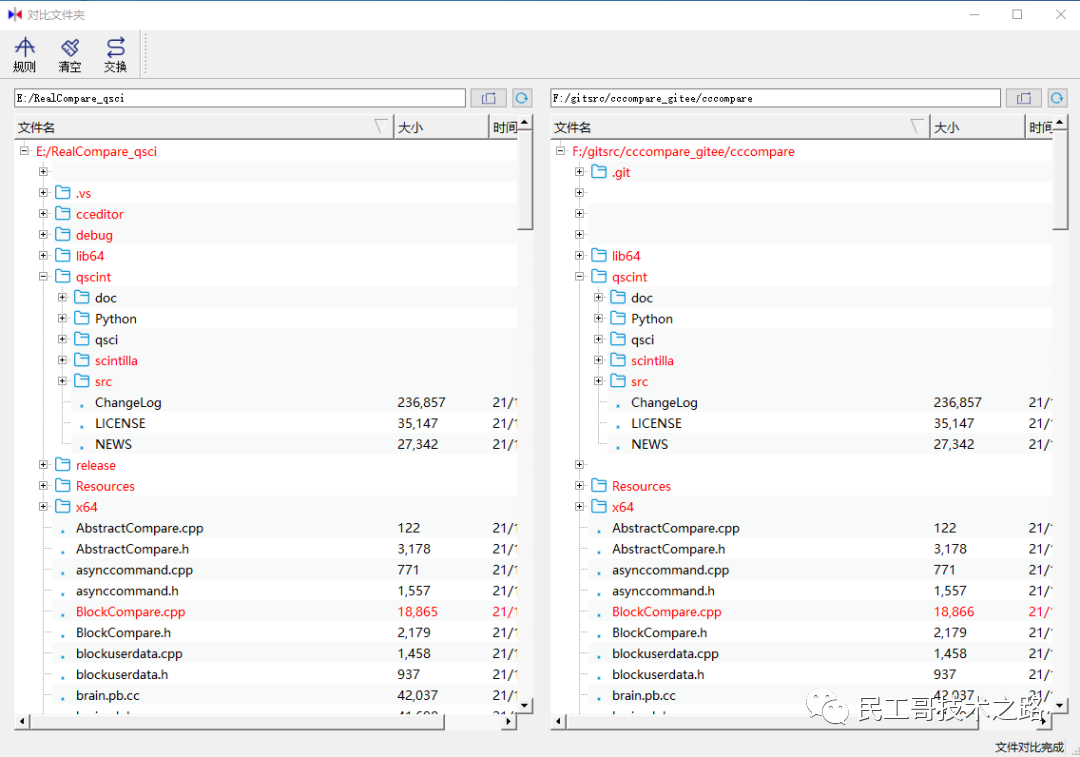Select ChangeLog file in the left pane
The height and width of the screenshot is (757, 1080).
128,402
